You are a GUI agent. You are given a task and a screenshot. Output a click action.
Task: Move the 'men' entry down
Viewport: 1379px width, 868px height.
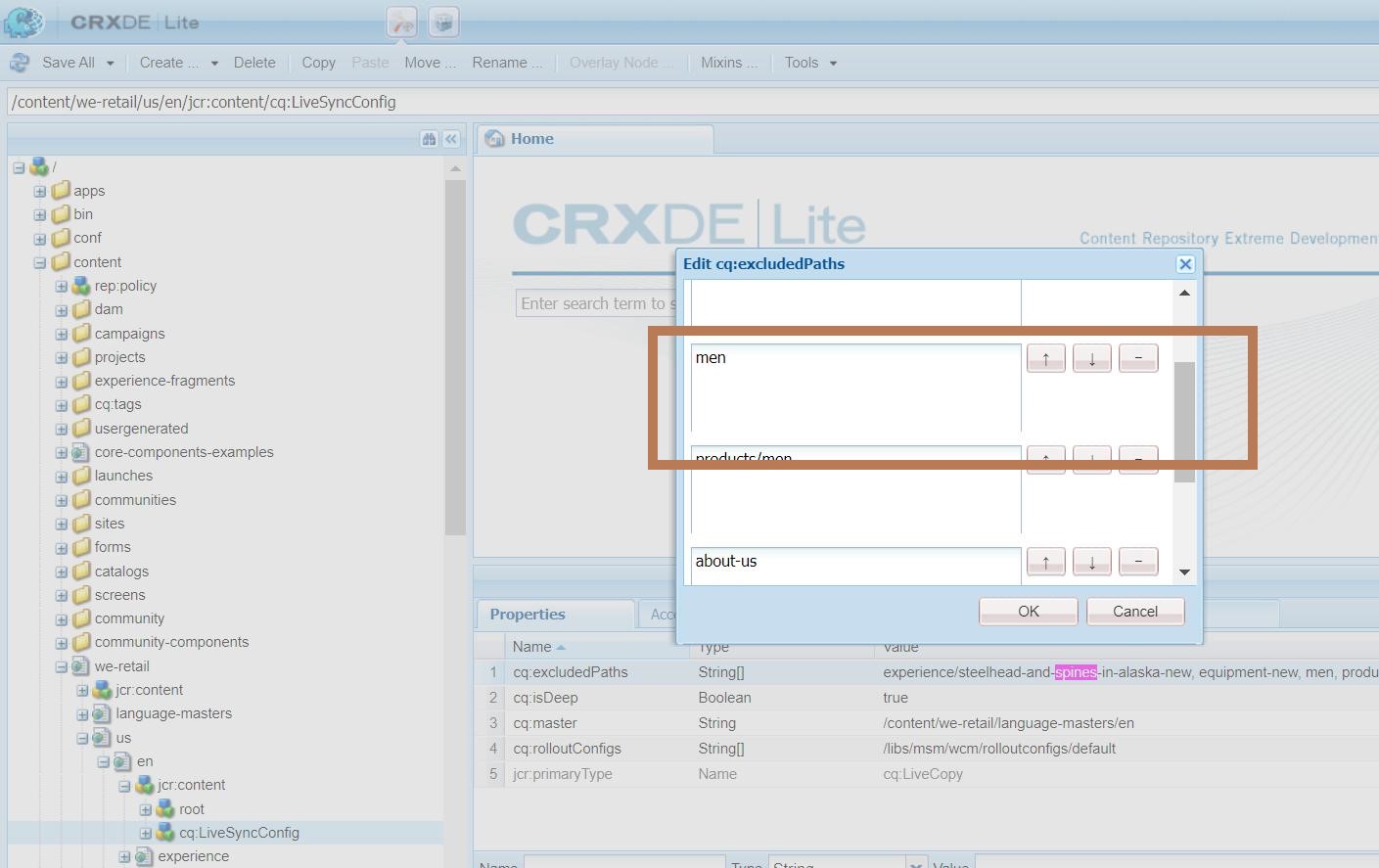pyautogui.click(x=1091, y=358)
